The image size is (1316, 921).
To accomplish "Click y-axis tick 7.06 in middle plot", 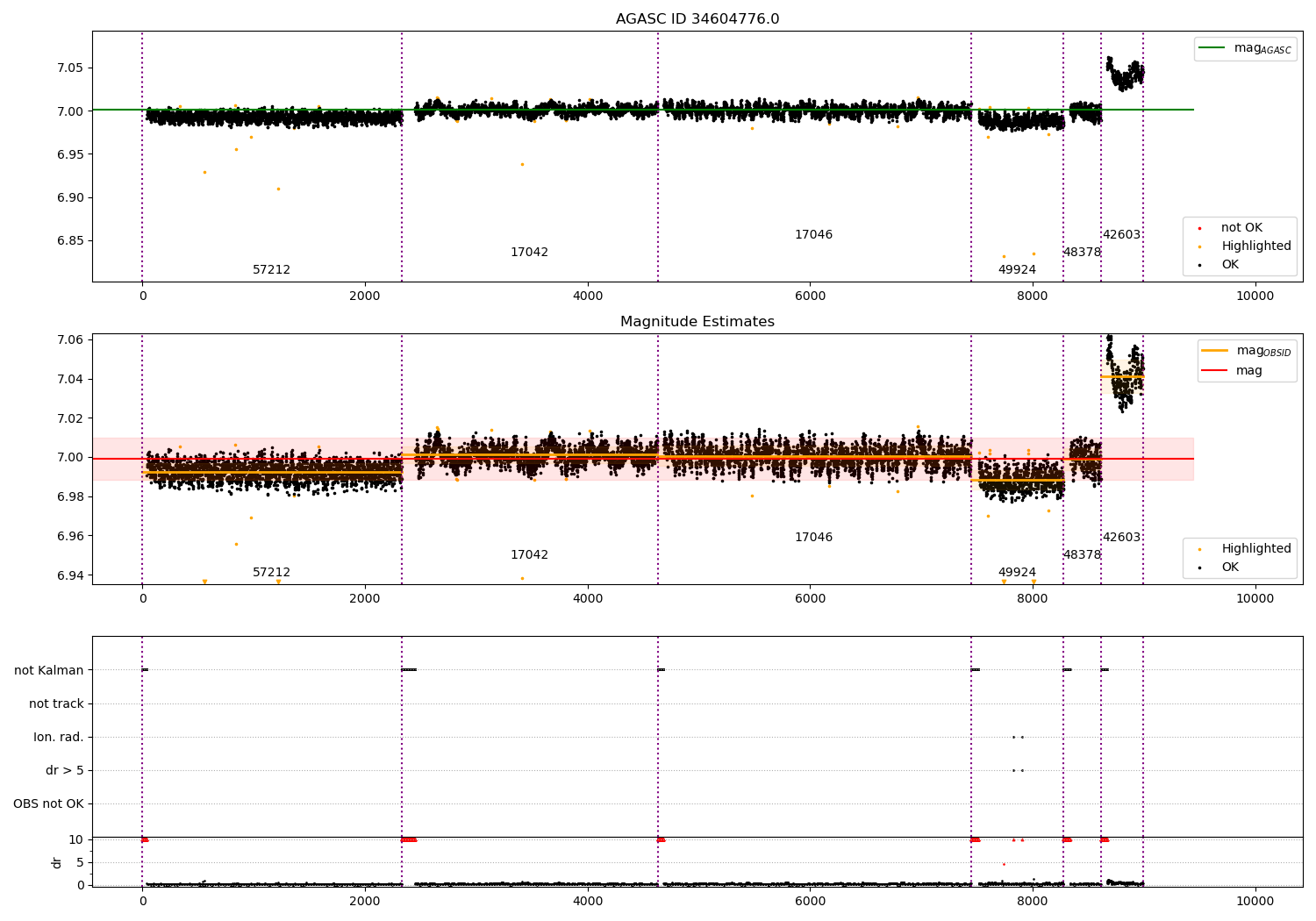I will coord(69,340).
